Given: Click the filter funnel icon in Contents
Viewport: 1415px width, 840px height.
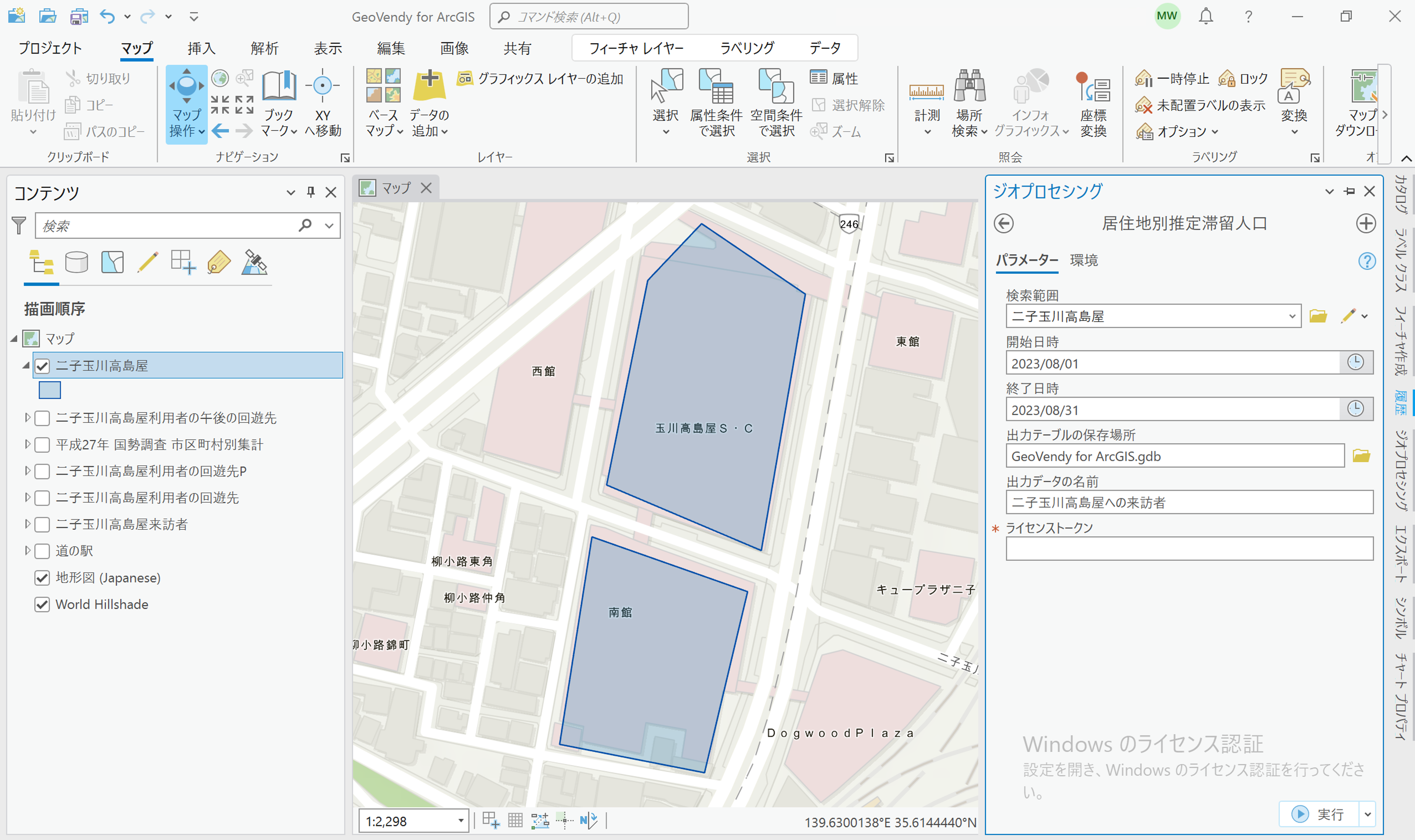Looking at the screenshot, I should 19,226.
